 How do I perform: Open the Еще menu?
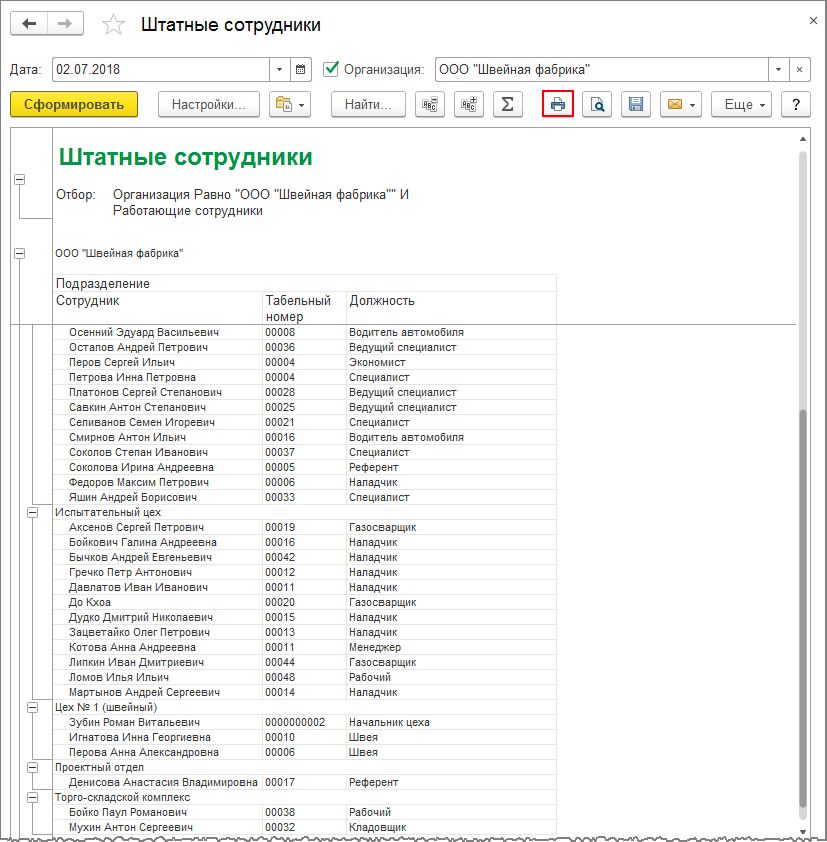tap(741, 104)
